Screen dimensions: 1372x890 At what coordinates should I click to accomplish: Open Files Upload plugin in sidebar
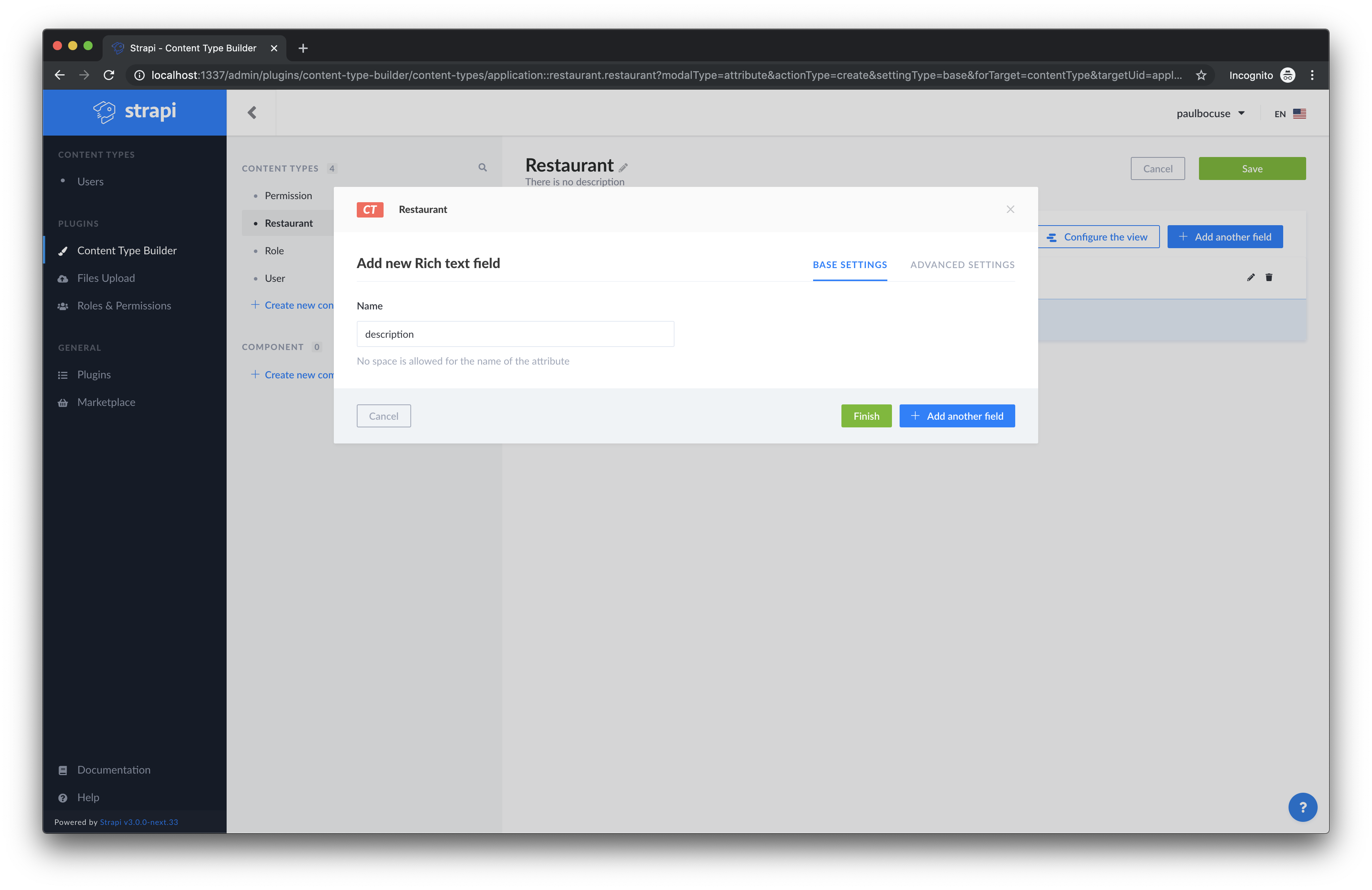click(x=106, y=278)
